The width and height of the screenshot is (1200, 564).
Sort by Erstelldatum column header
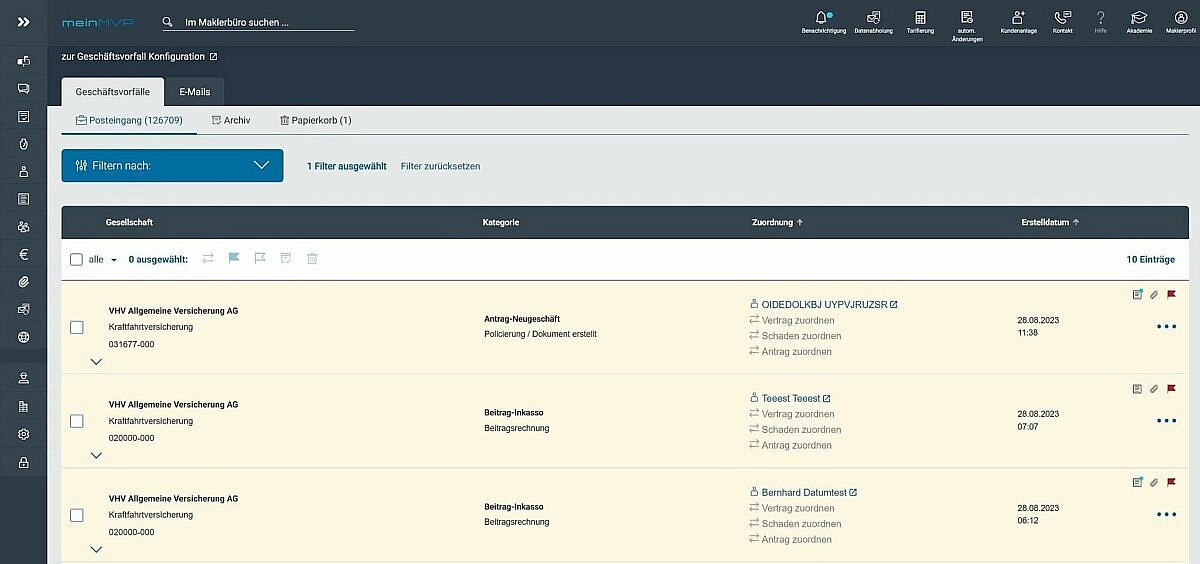click(1050, 222)
